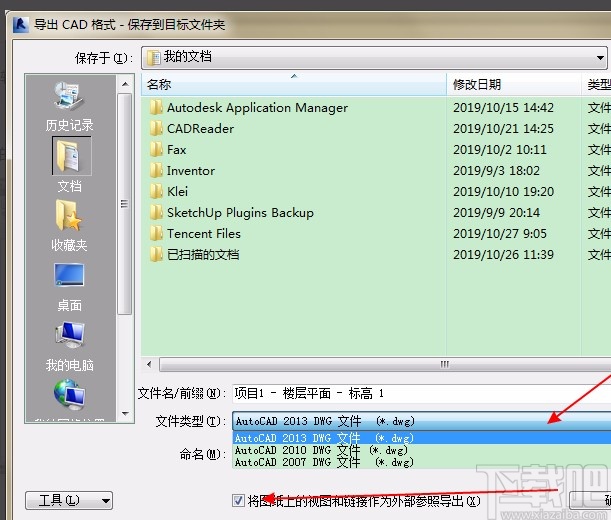Select the Autodesk Application Manager folder name
This screenshot has width=611, height=520.
click(257, 108)
